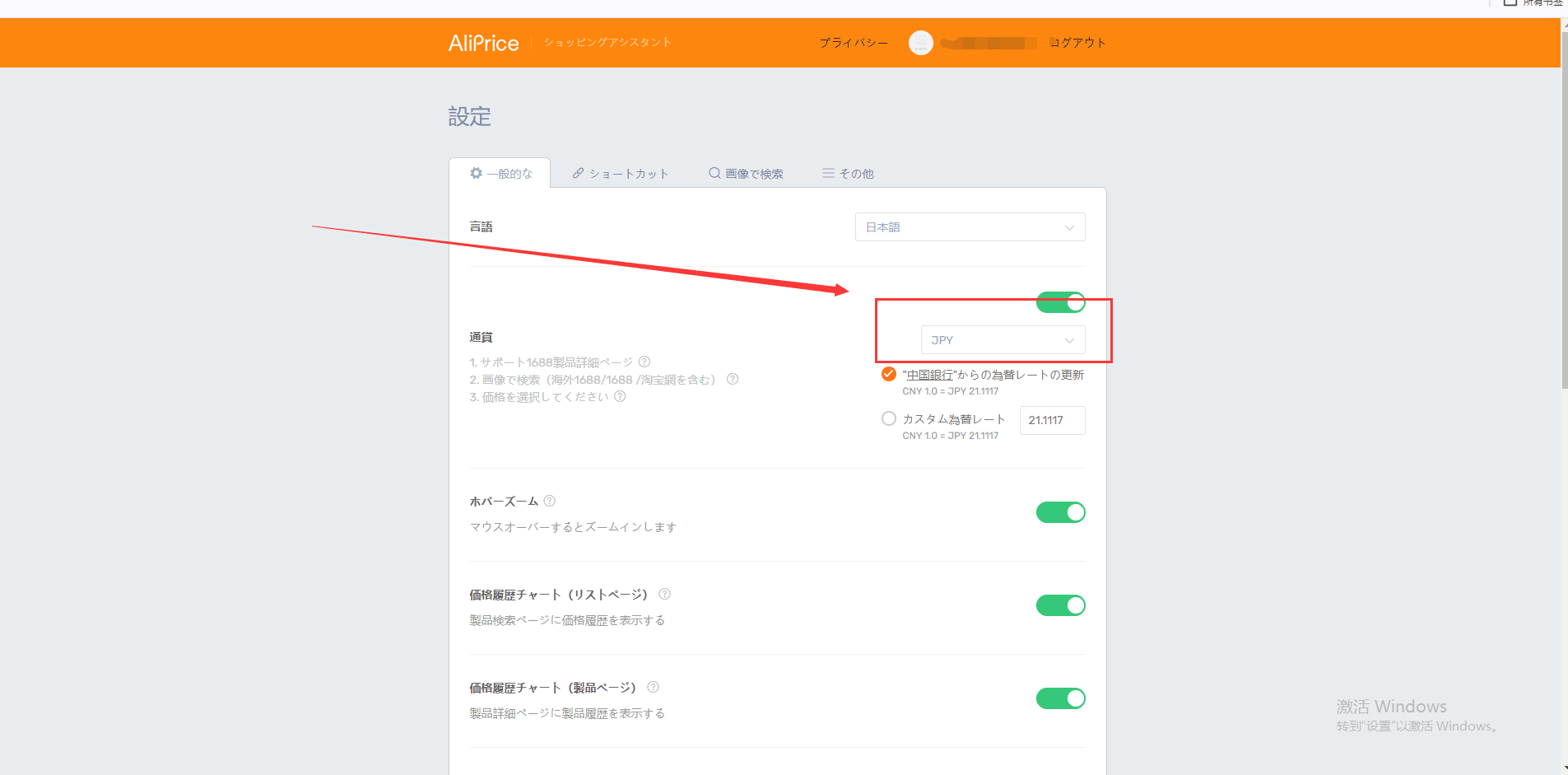The width and height of the screenshot is (1568, 775).
Task: Select カスタム為替レート radio option
Action: [889, 418]
